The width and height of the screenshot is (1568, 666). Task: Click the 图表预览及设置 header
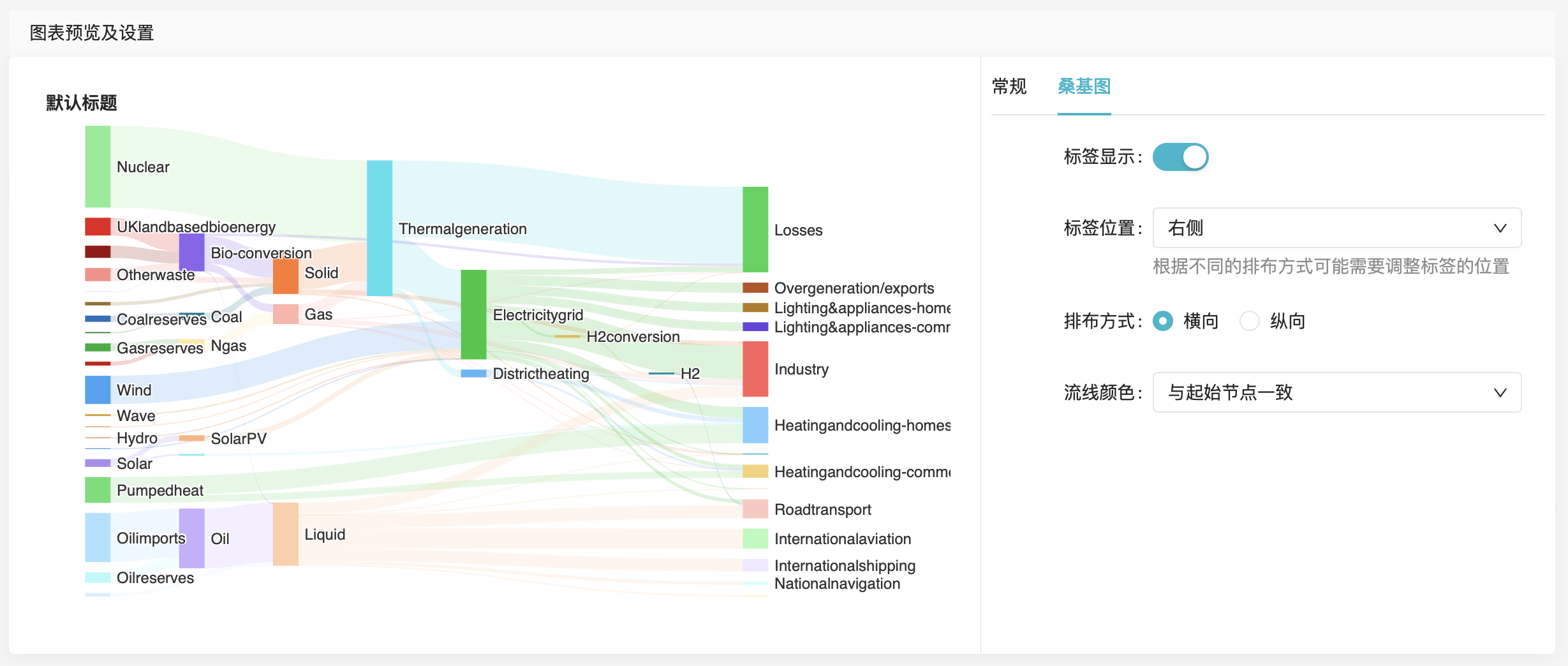click(92, 33)
